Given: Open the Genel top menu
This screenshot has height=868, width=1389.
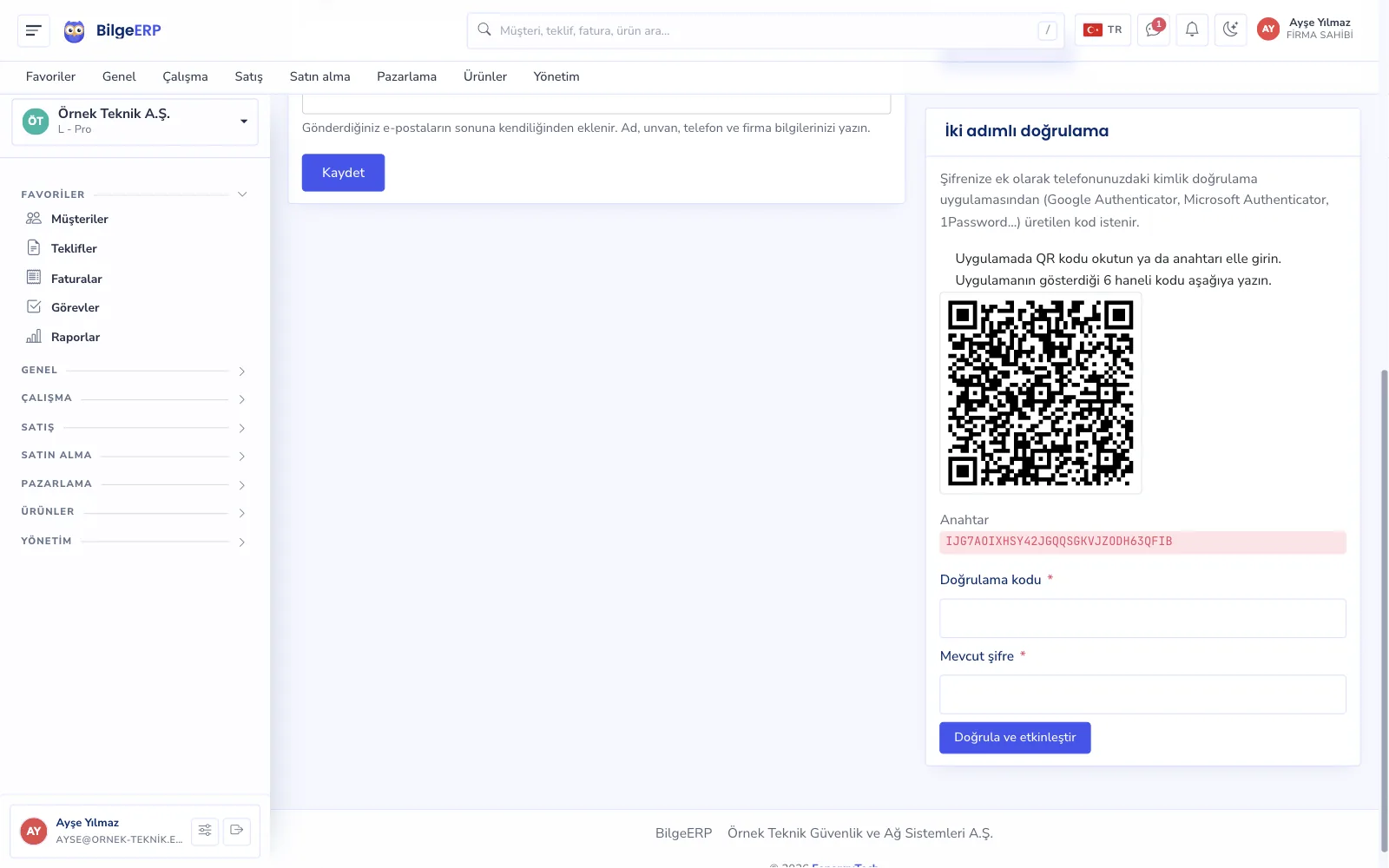Looking at the screenshot, I should click(119, 76).
